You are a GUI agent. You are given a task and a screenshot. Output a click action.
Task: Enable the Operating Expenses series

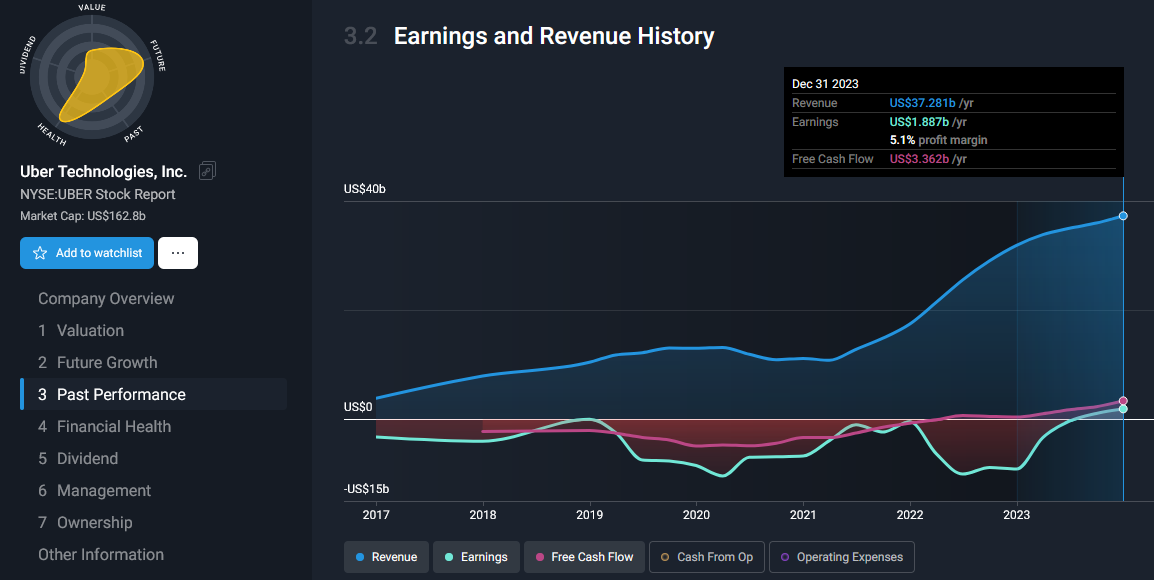[x=842, y=557]
